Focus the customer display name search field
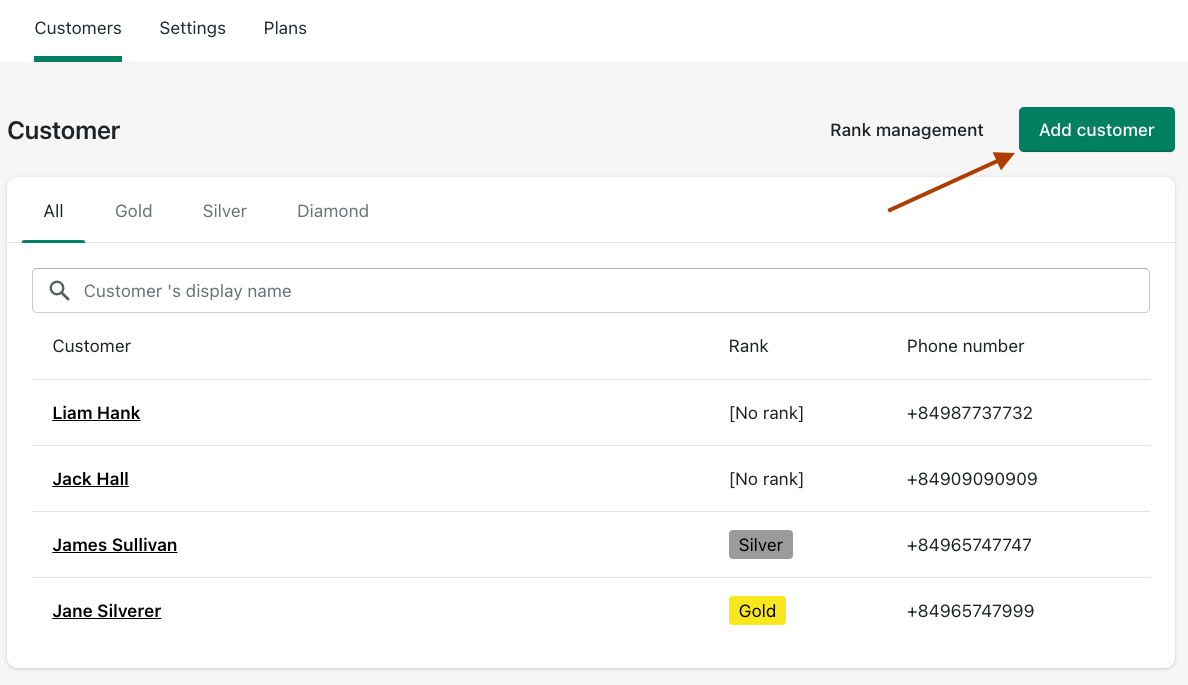 [x=600, y=291]
